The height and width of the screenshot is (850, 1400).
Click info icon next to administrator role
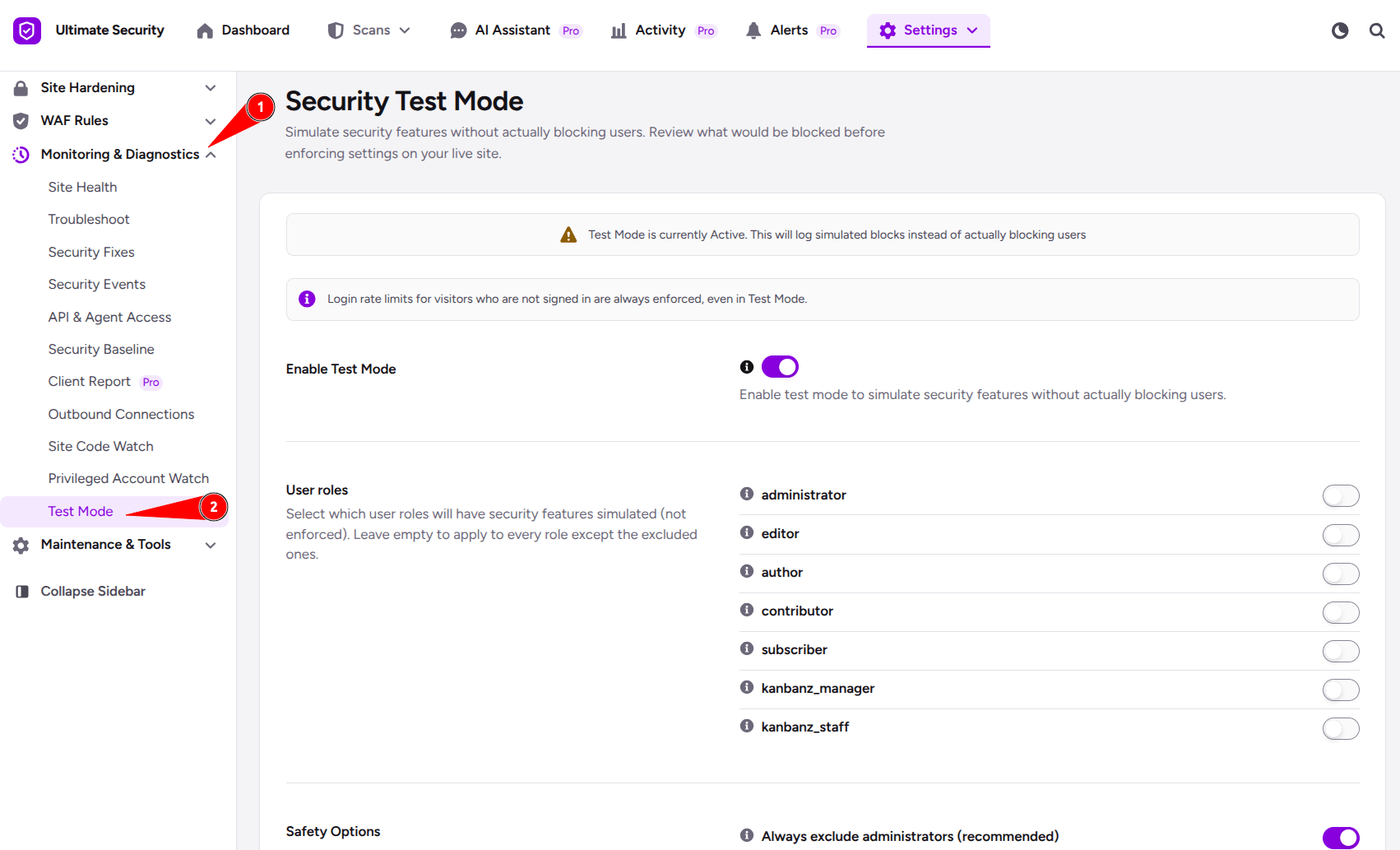tap(747, 494)
